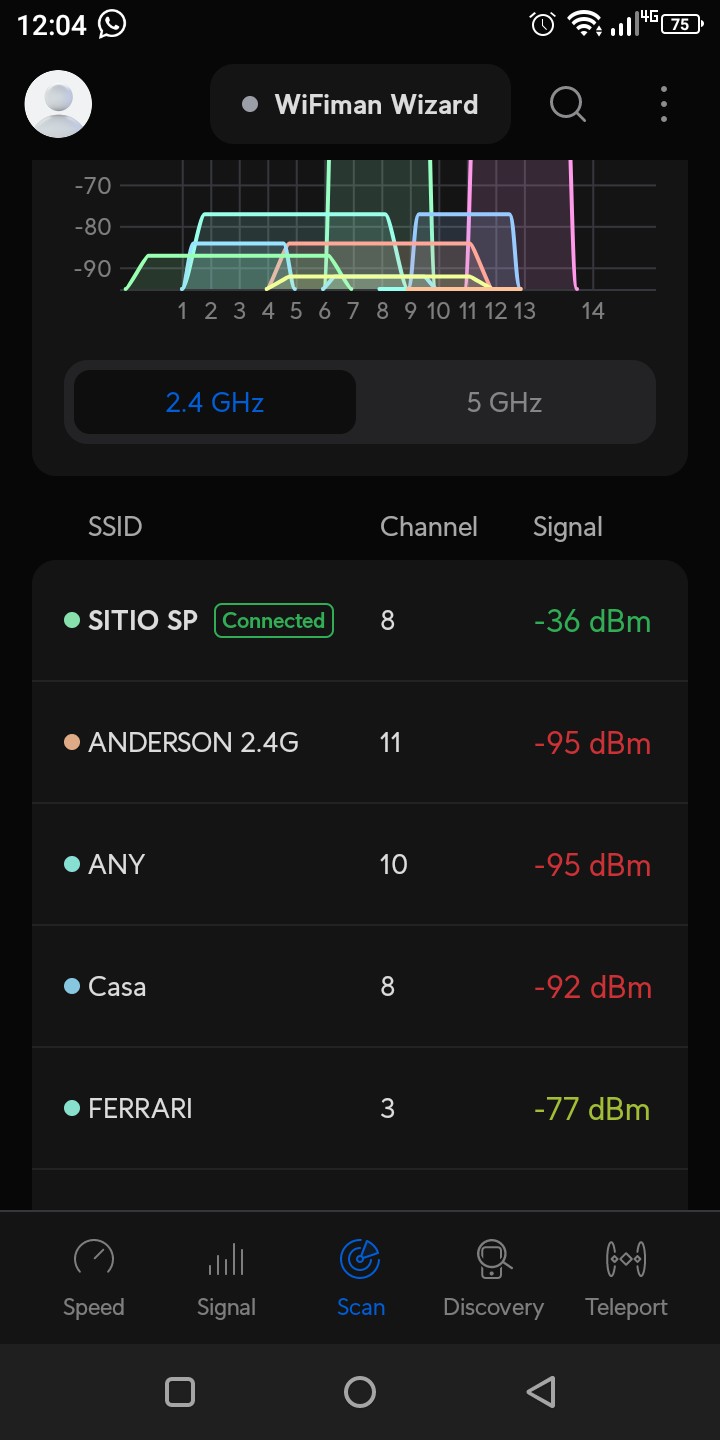Open the WiFiman Wizard selector

[x=360, y=104]
